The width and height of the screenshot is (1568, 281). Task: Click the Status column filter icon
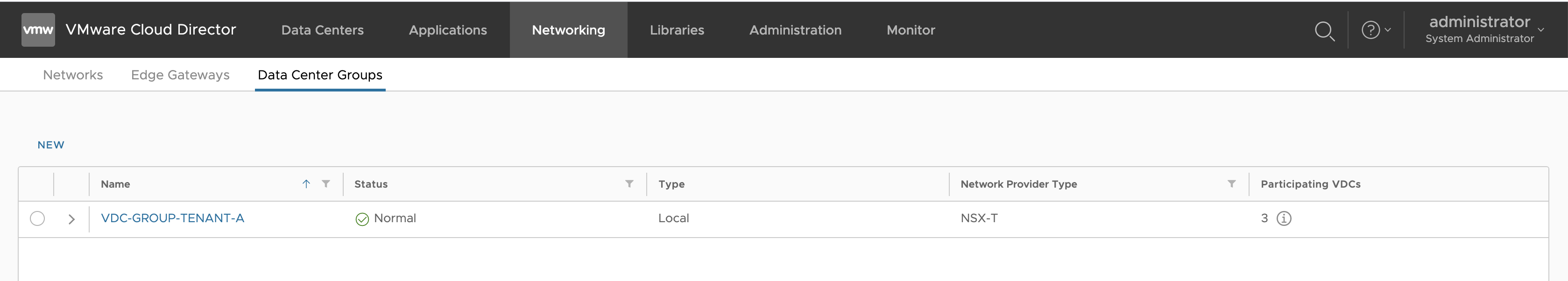click(x=629, y=184)
